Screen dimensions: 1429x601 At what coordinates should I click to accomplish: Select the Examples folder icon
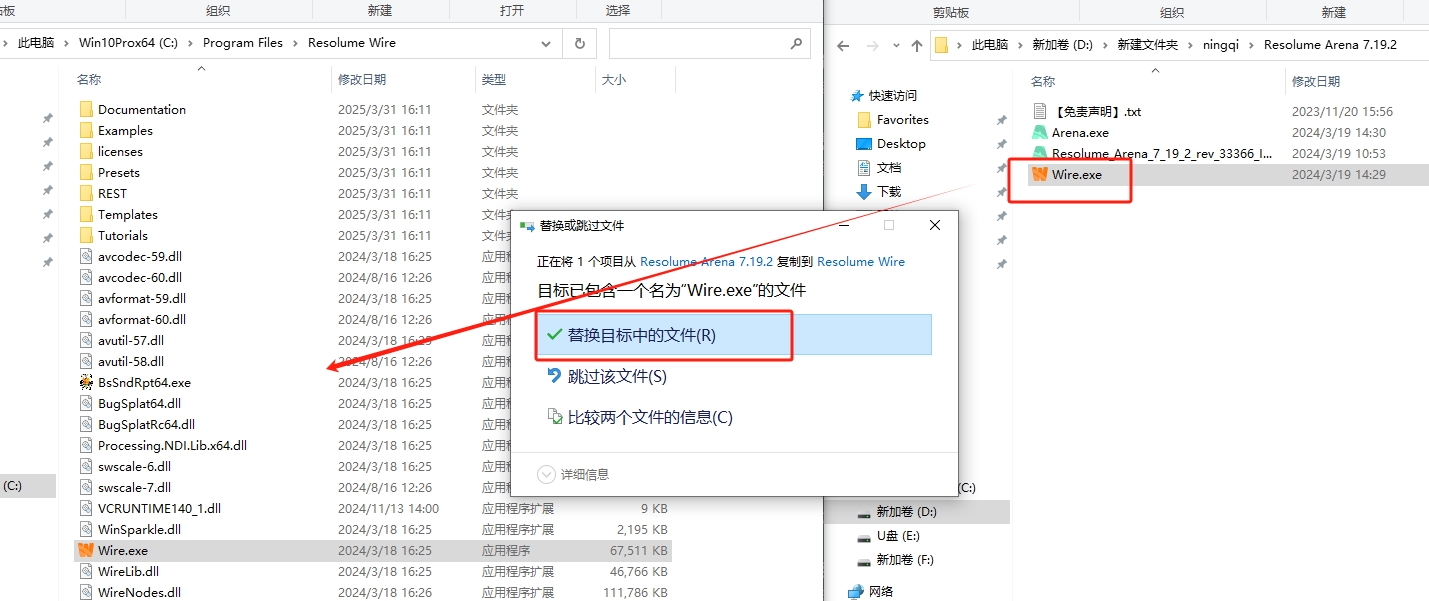[86, 130]
